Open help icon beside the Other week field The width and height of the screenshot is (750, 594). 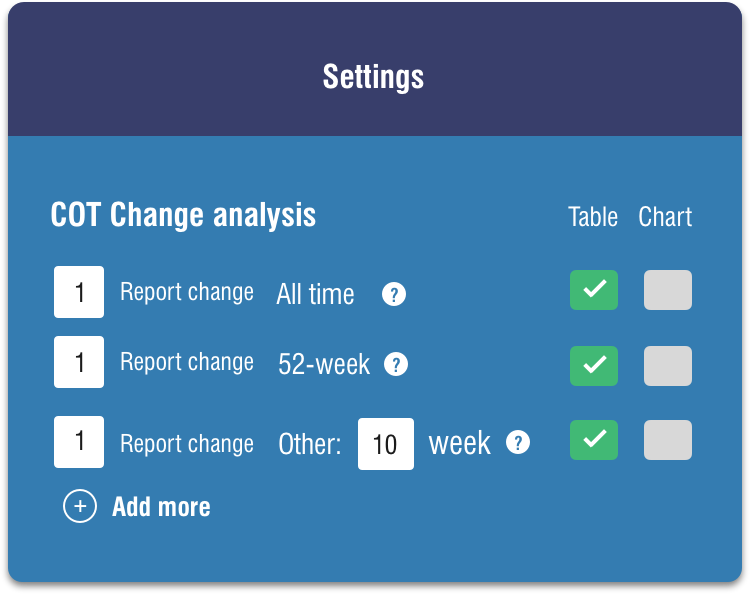pyautogui.click(x=518, y=442)
